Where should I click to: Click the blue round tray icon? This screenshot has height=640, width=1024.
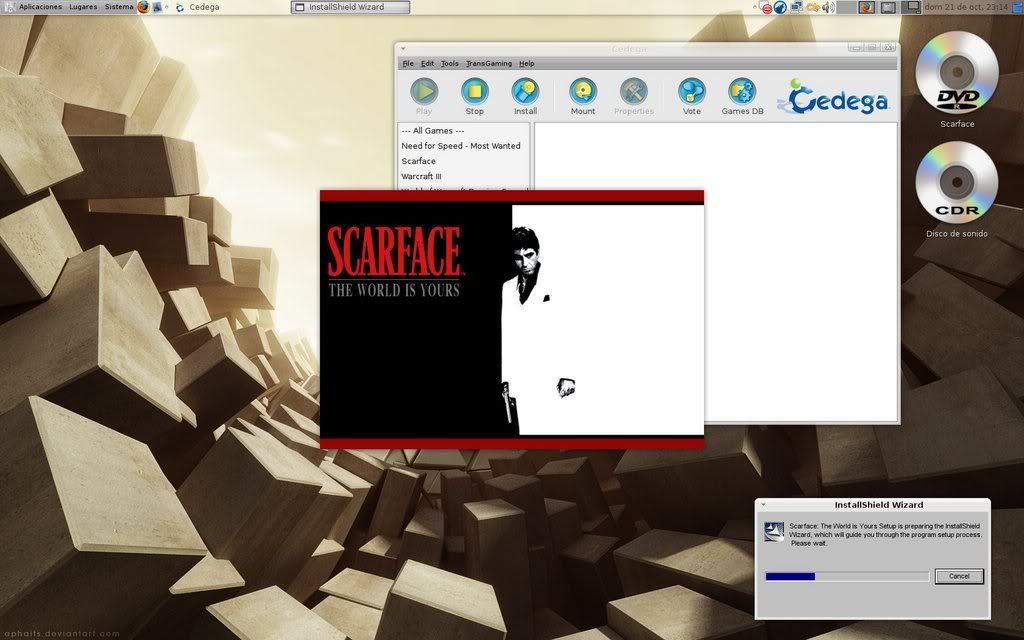click(x=780, y=8)
